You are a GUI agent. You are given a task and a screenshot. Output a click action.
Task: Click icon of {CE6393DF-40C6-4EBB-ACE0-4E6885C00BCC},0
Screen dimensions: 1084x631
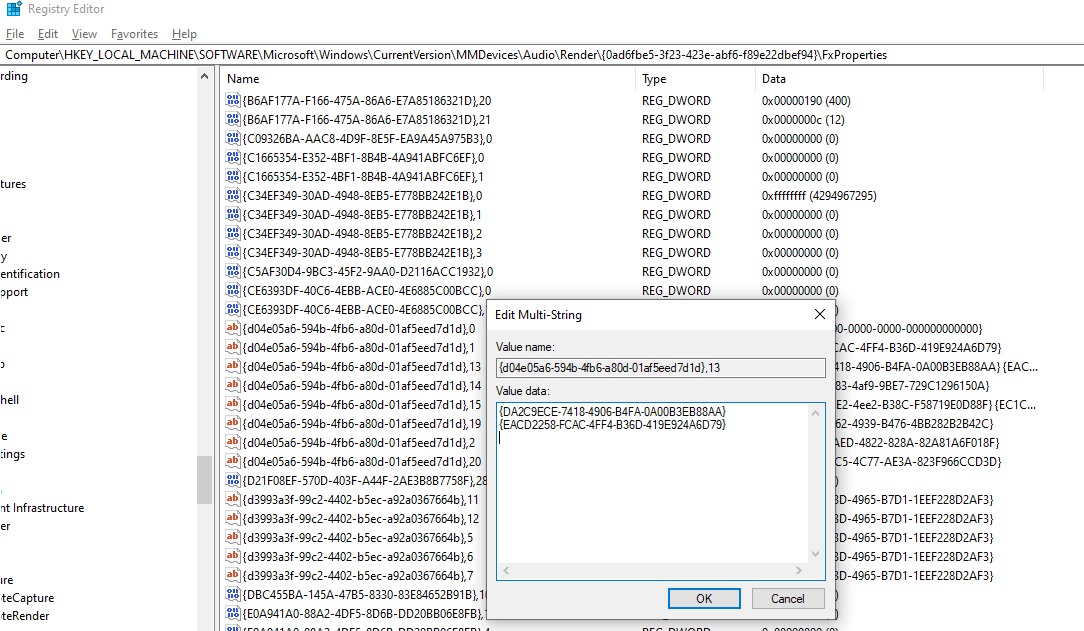[233, 290]
